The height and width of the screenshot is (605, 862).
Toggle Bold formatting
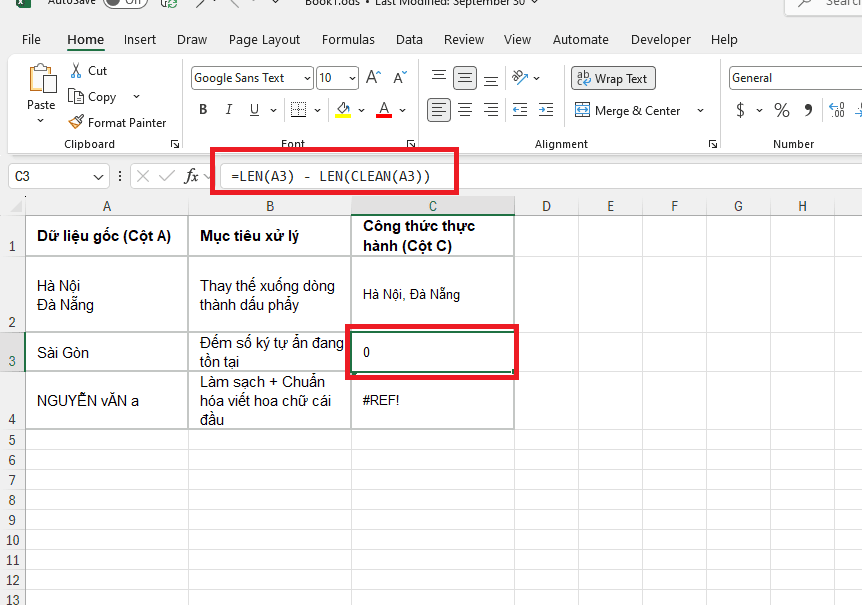203,110
